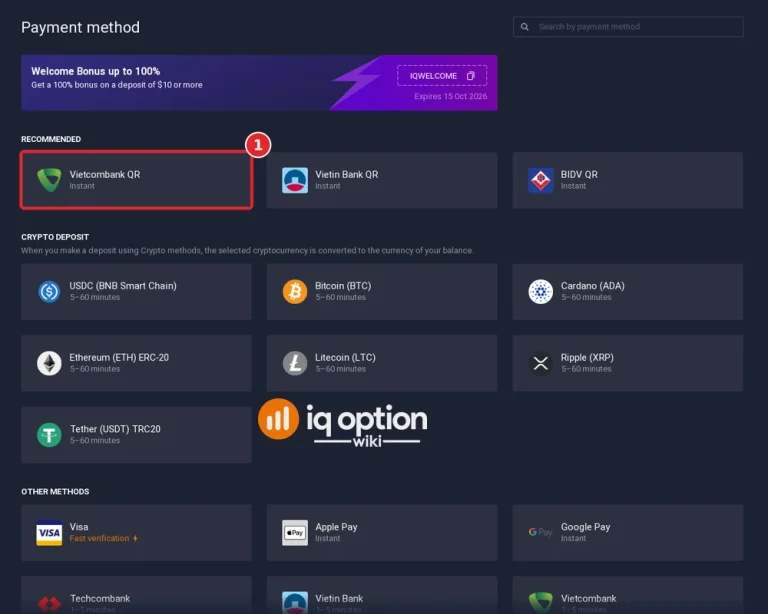Click the Ethereum diamond icon

pos(49,363)
